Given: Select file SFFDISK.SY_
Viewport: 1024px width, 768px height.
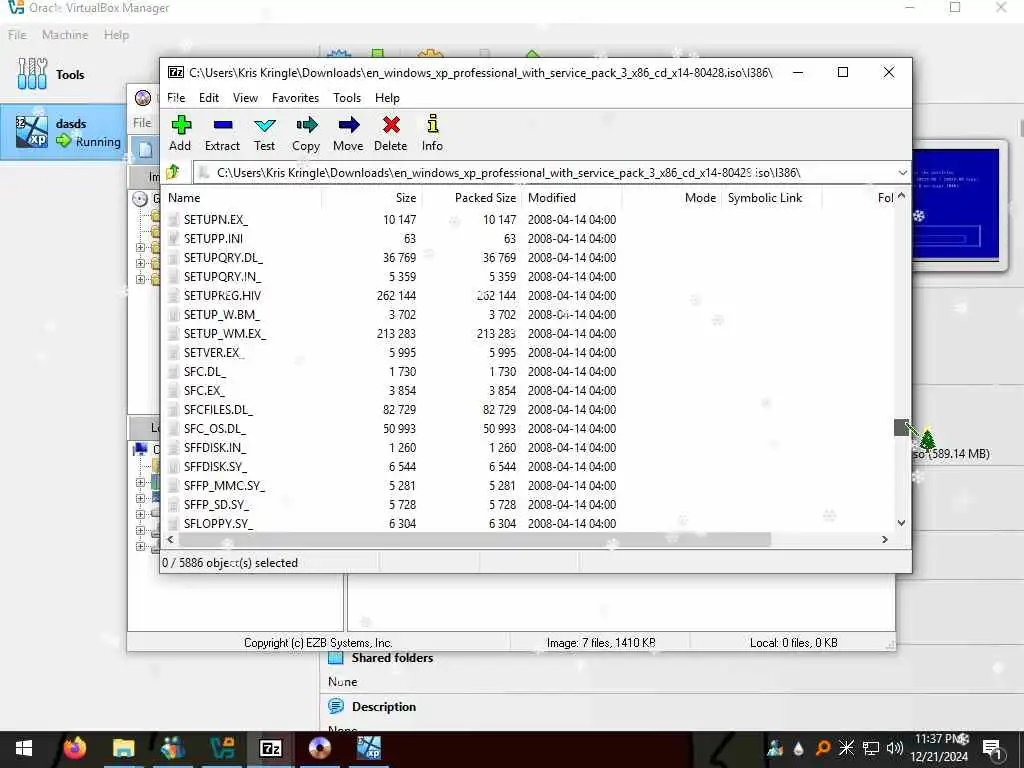Looking at the screenshot, I should point(215,466).
